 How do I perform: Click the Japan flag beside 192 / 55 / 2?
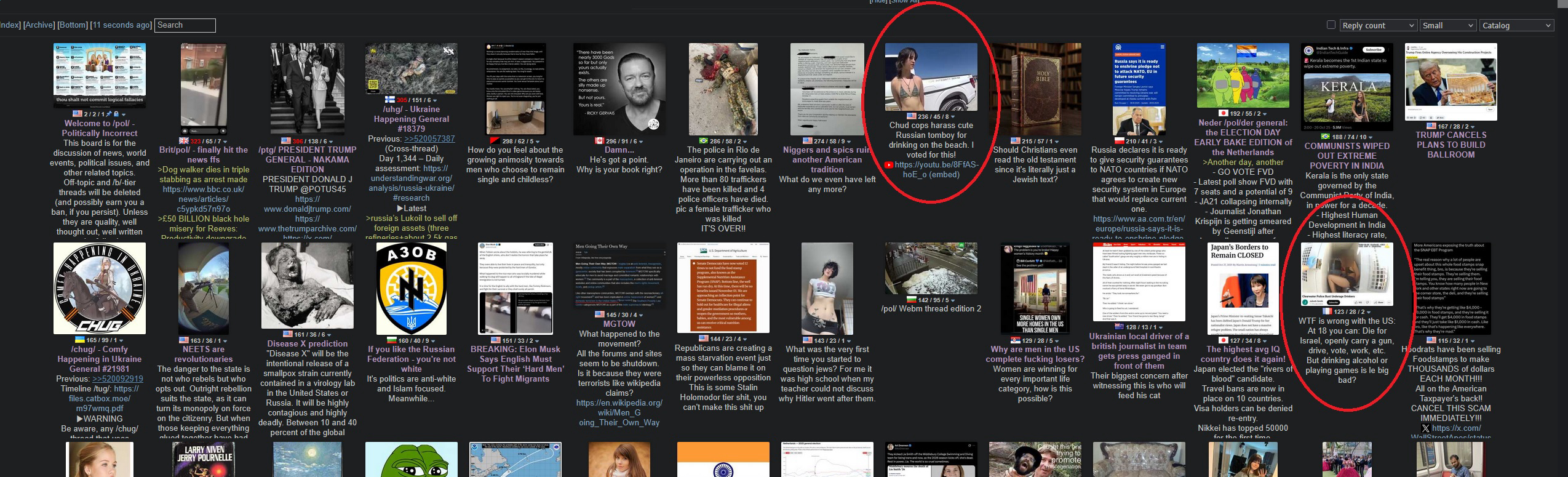(1224, 113)
